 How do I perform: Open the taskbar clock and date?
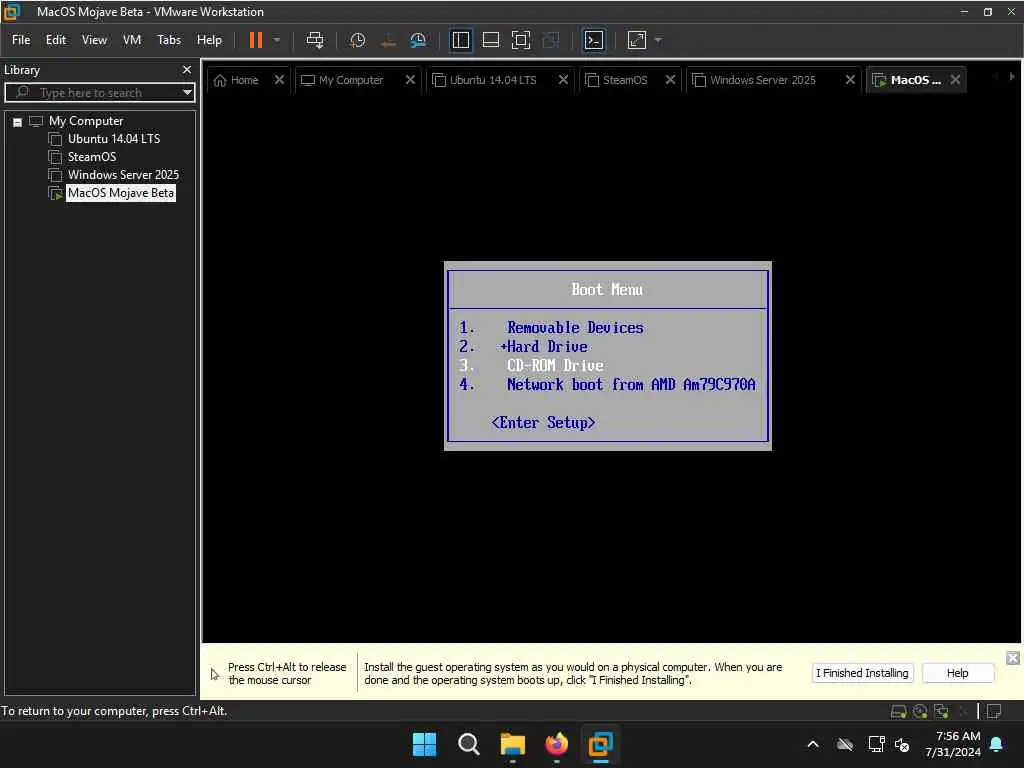pyautogui.click(x=952, y=744)
